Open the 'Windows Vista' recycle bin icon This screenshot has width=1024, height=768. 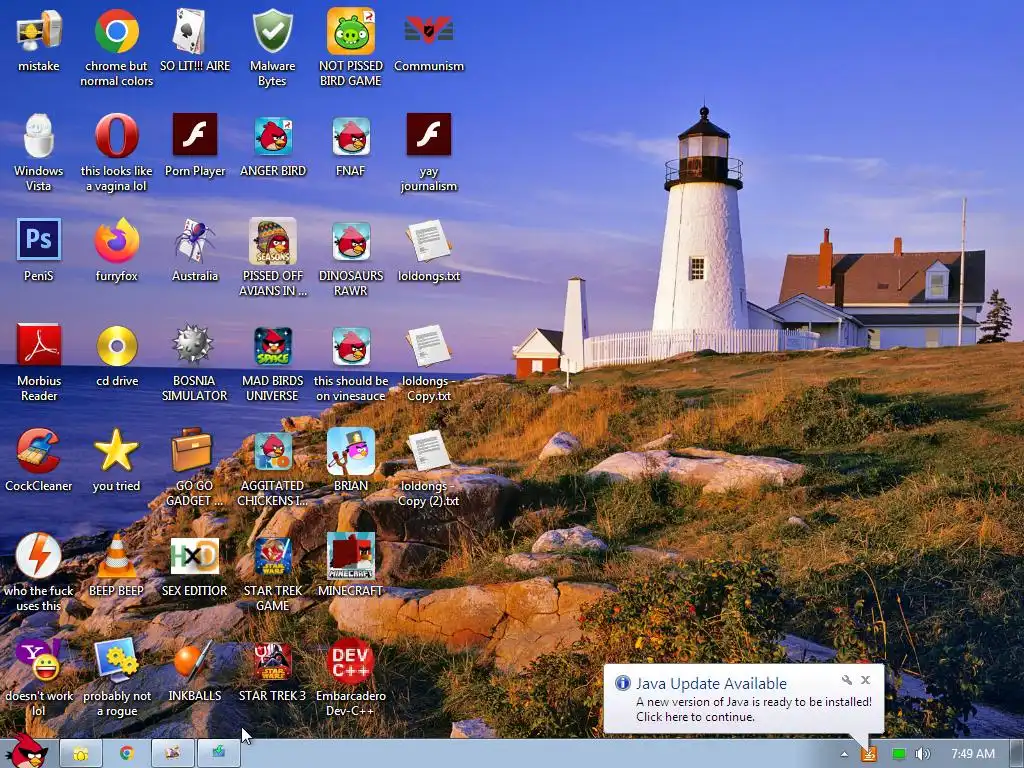pos(39,136)
